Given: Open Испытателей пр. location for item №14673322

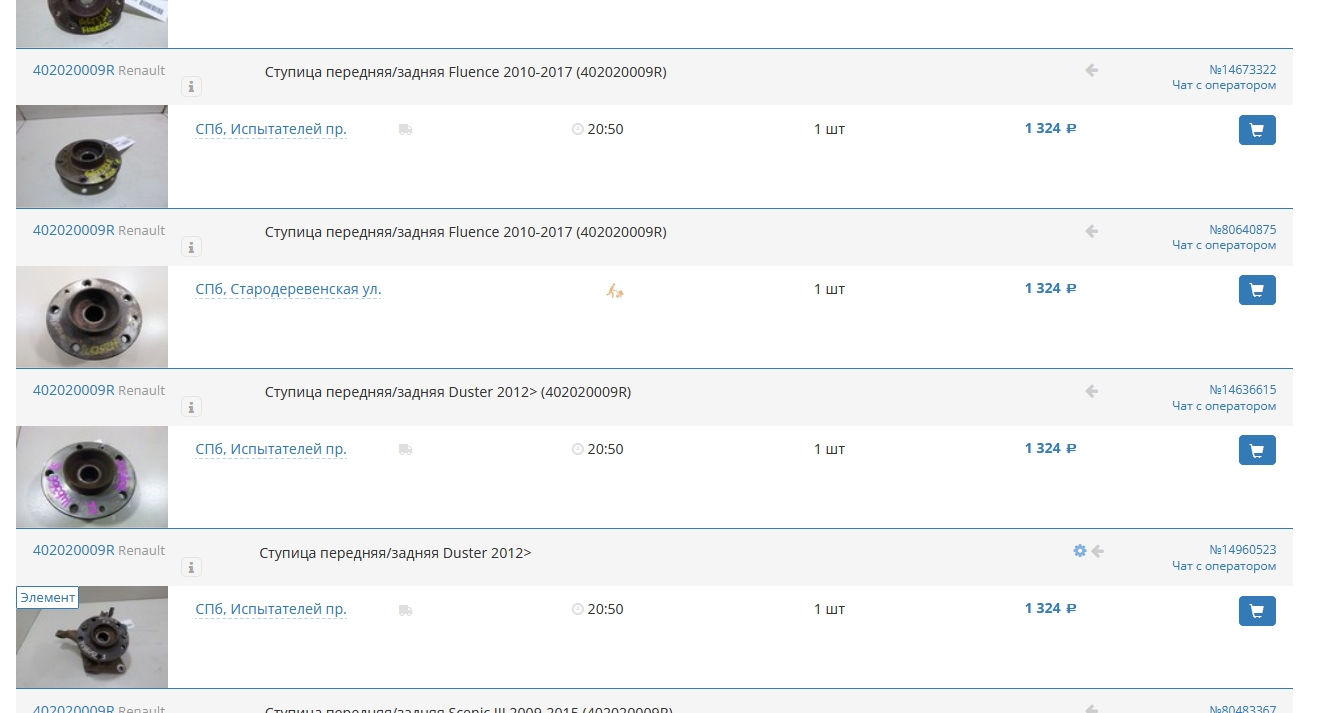Looking at the screenshot, I should 271,129.
